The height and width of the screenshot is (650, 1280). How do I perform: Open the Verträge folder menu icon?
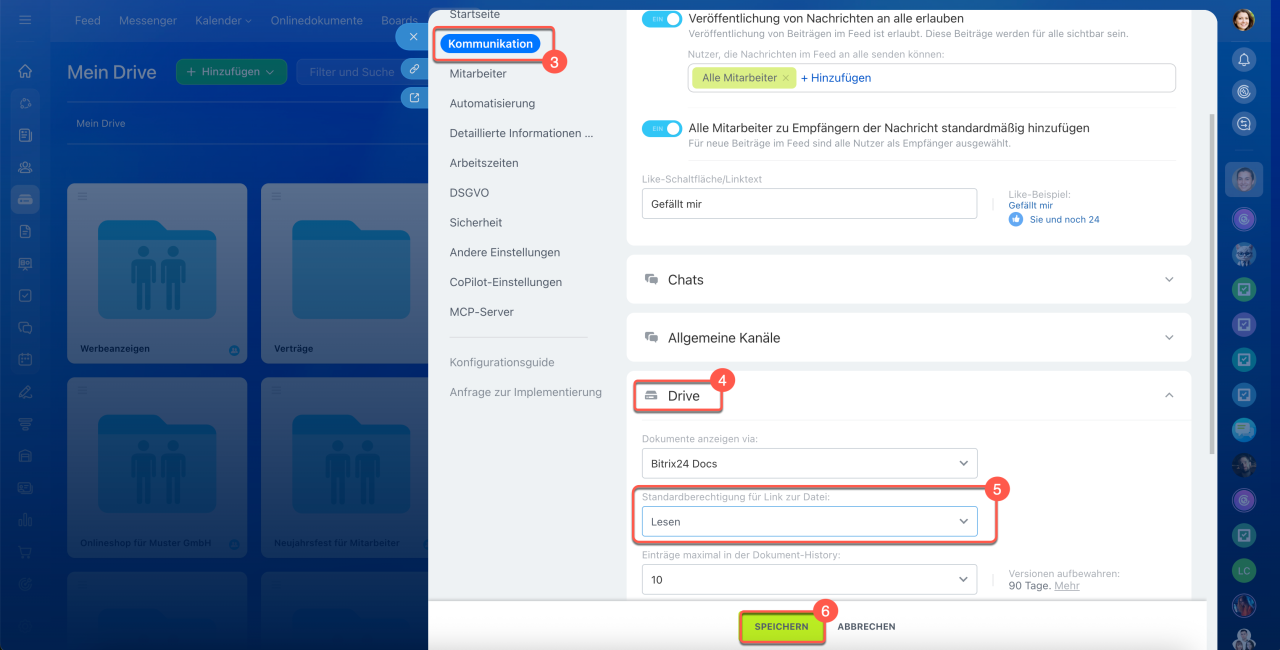click(276, 196)
